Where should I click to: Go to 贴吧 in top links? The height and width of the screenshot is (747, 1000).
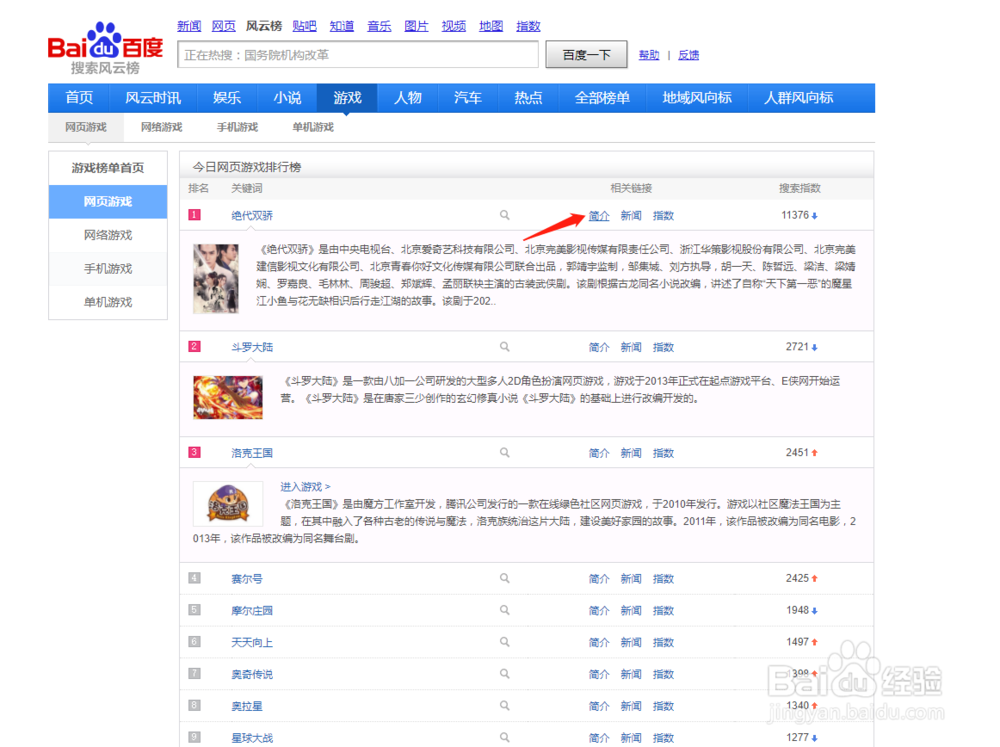point(304,26)
